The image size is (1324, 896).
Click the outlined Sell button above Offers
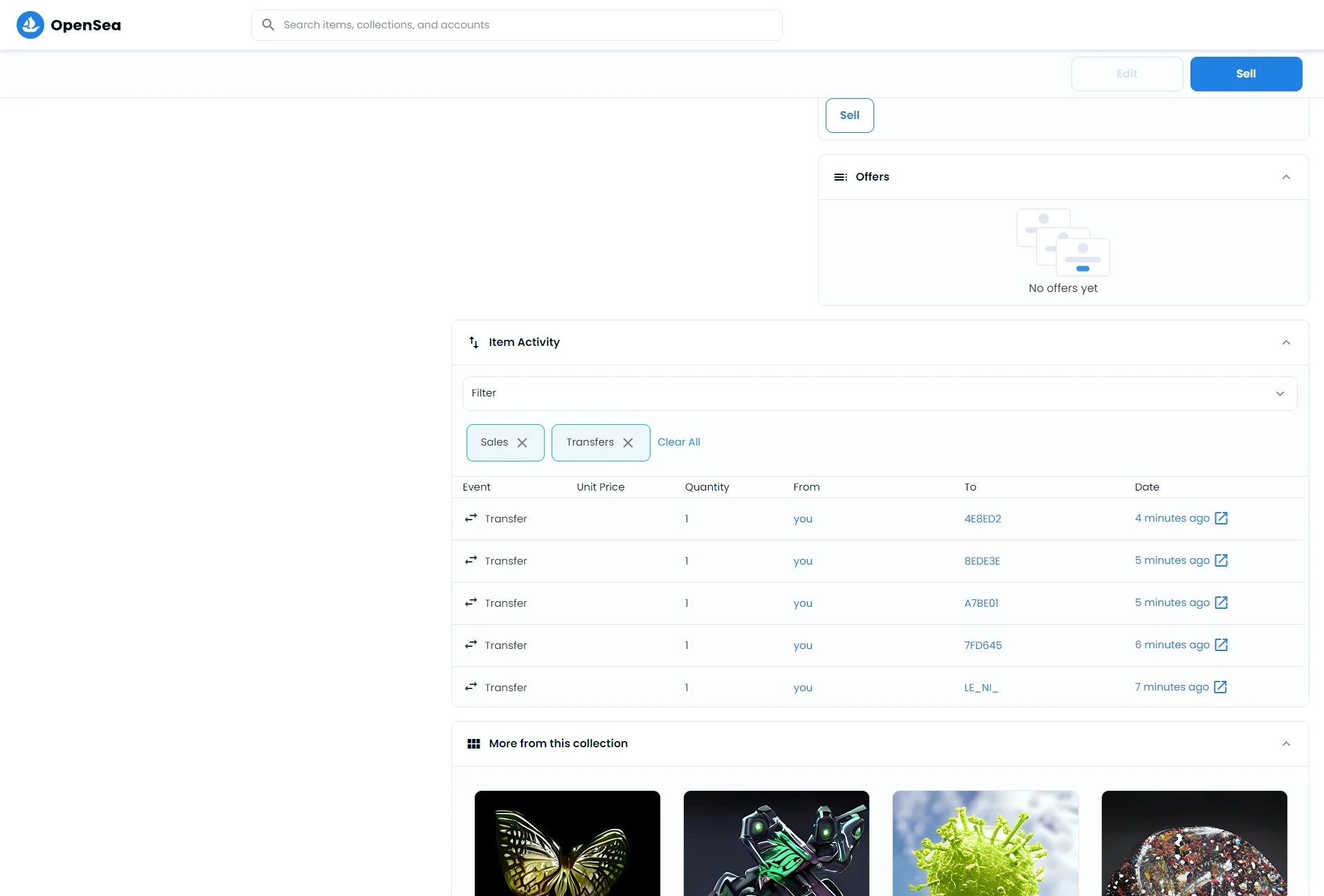pos(849,116)
